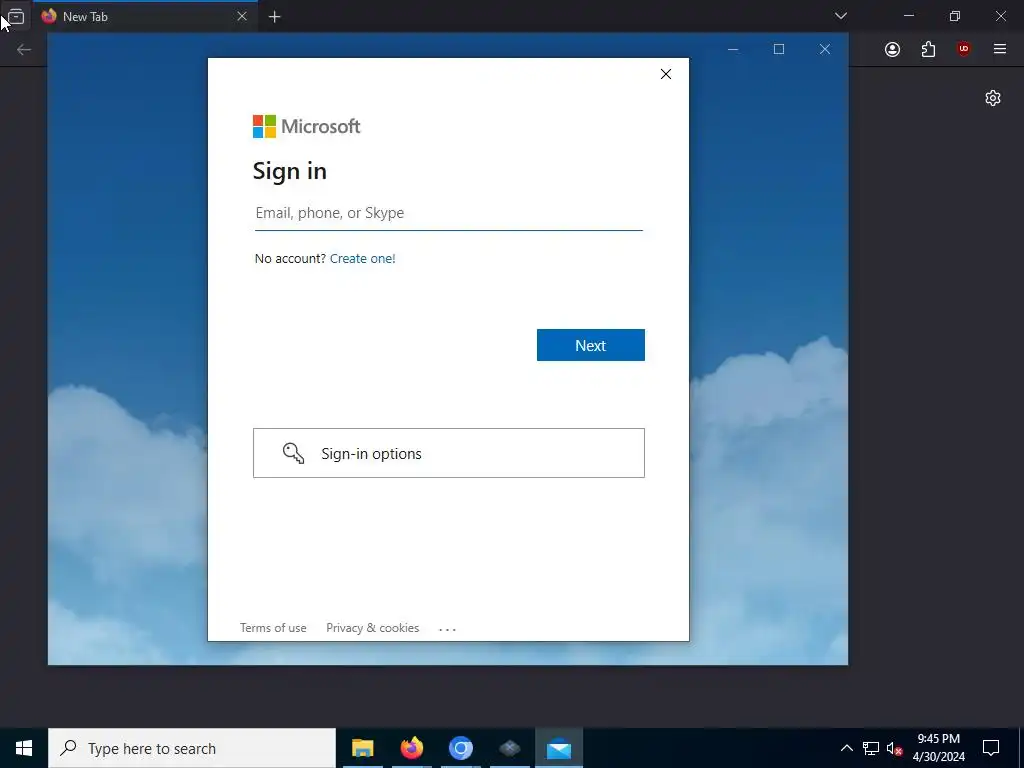Open the network status tray icon
The image size is (1024, 768).
click(871, 748)
